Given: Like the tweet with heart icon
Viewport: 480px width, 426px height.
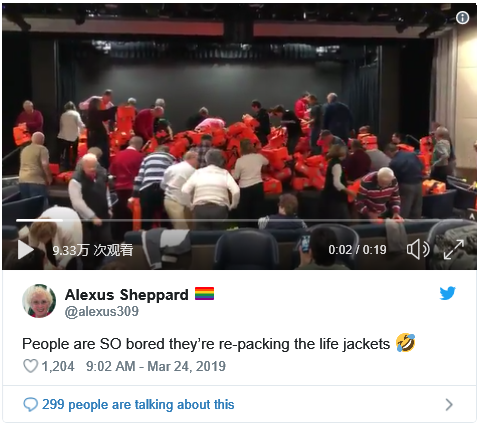Looking at the screenshot, I should 30,366.
